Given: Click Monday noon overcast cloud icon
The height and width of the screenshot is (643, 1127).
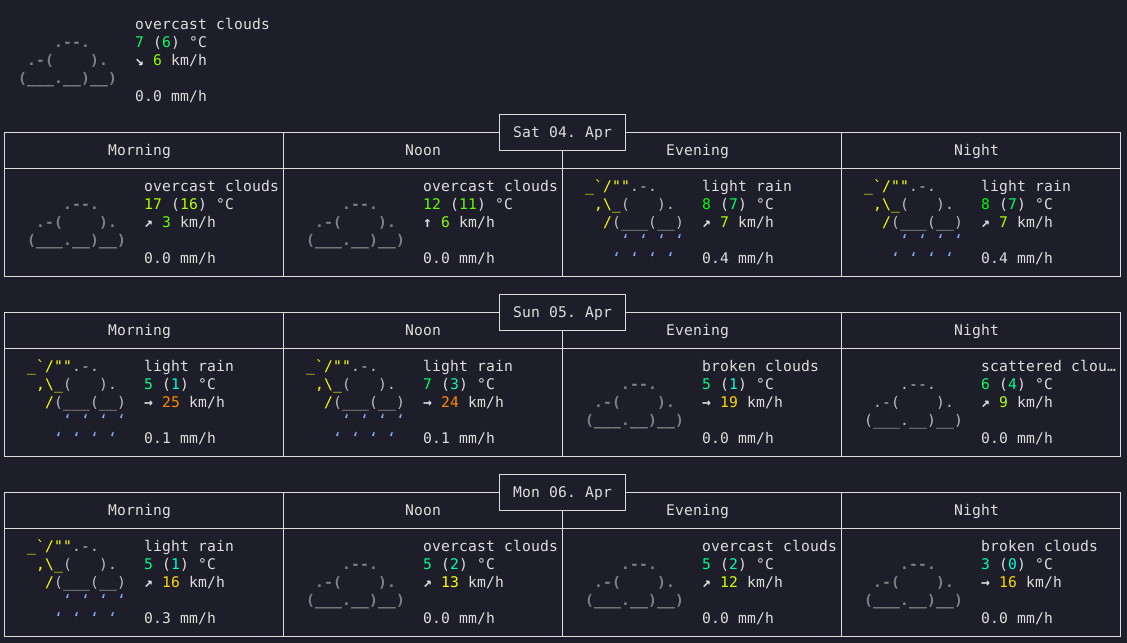Looking at the screenshot, I should click(x=356, y=582).
